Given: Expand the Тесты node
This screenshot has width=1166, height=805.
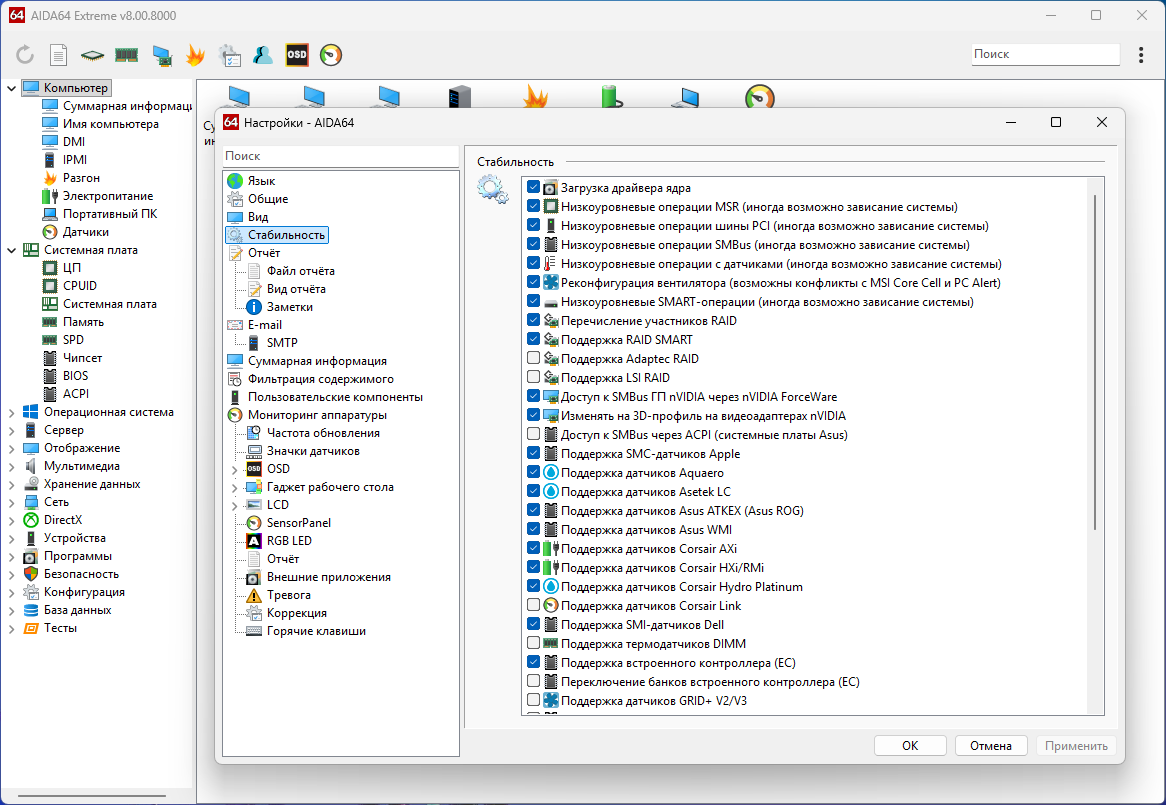Looking at the screenshot, I should pyautogui.click(x=11, y=628).
